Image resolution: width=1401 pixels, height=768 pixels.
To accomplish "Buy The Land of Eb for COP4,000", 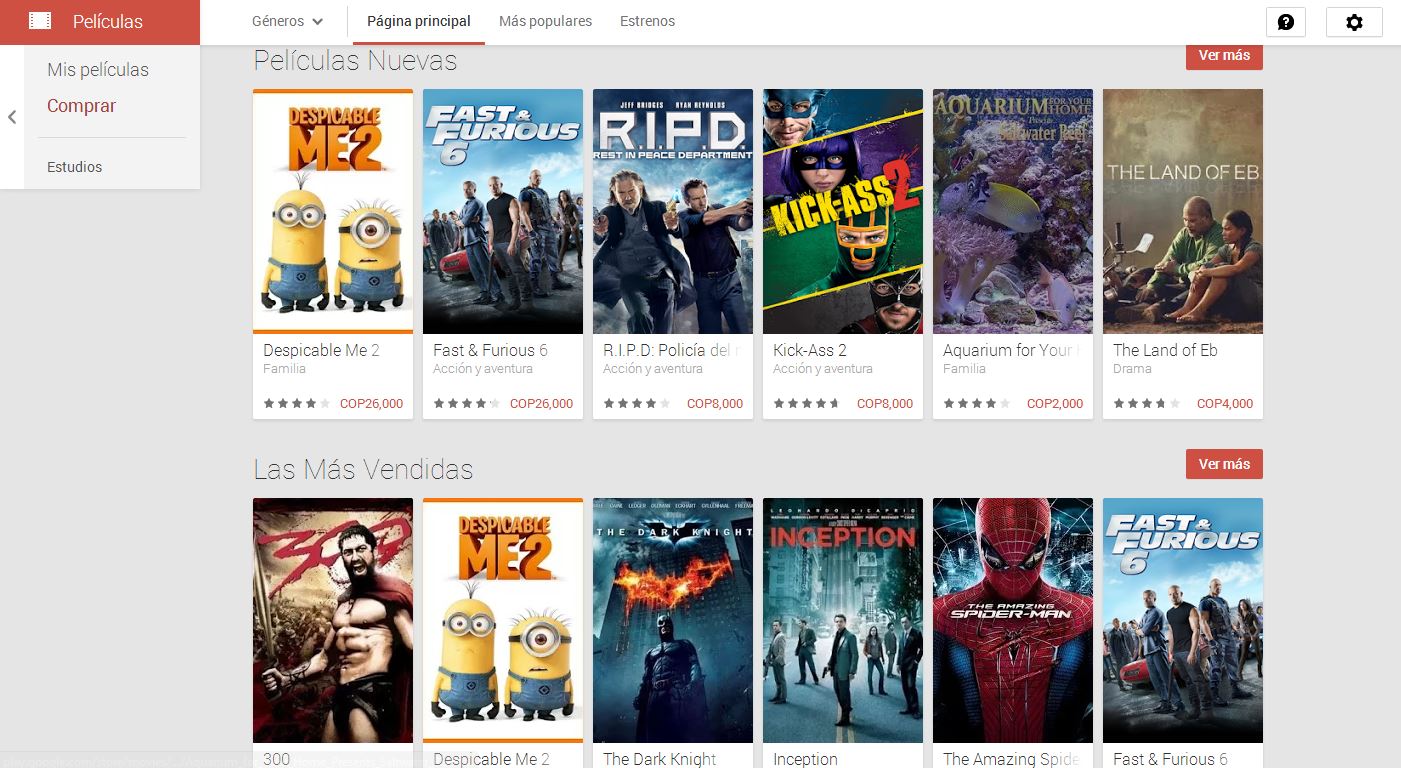I will point(1225,404).
